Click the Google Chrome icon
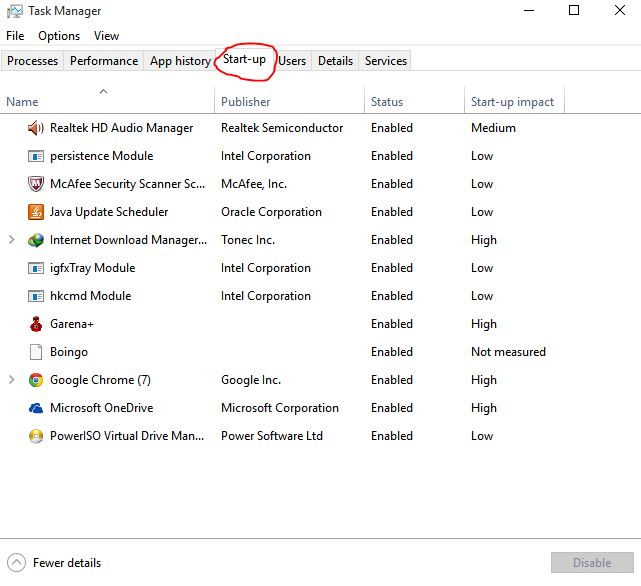This screenshot has height=586, width=641. [x=36, y=380]
